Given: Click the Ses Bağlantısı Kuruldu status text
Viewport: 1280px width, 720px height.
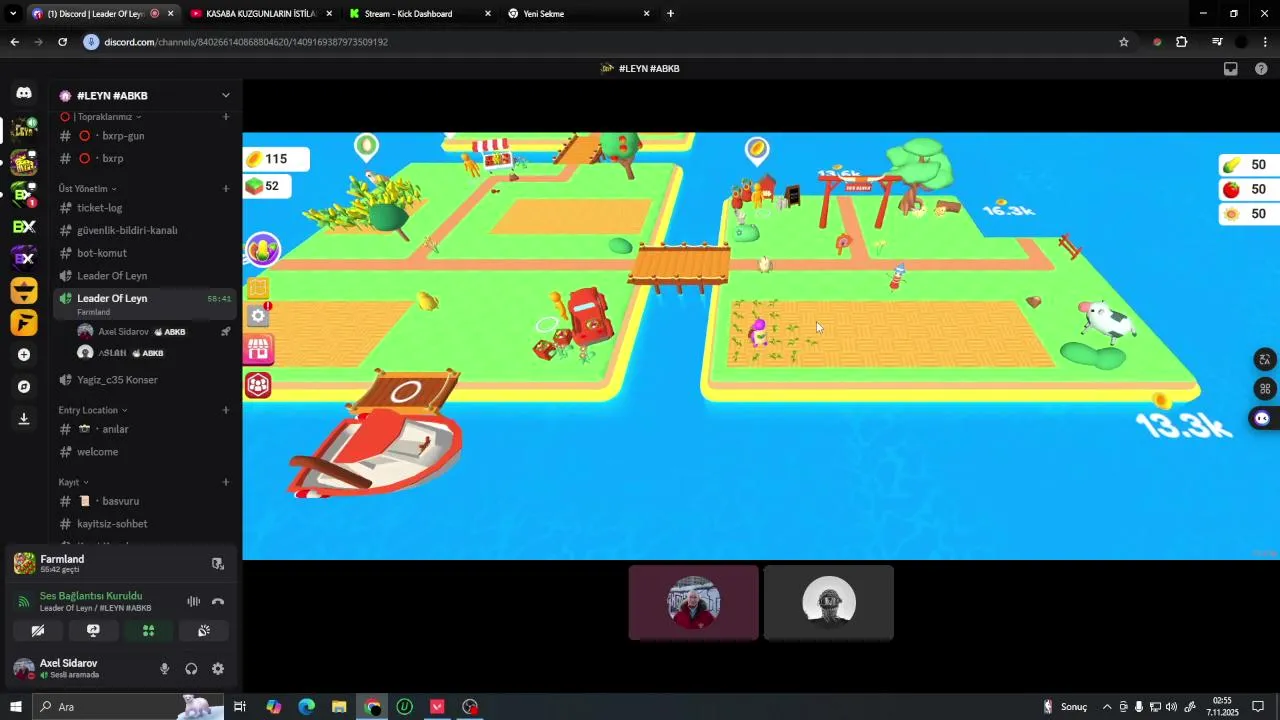Looking at the screenshot, I should [x=91, y=596].
